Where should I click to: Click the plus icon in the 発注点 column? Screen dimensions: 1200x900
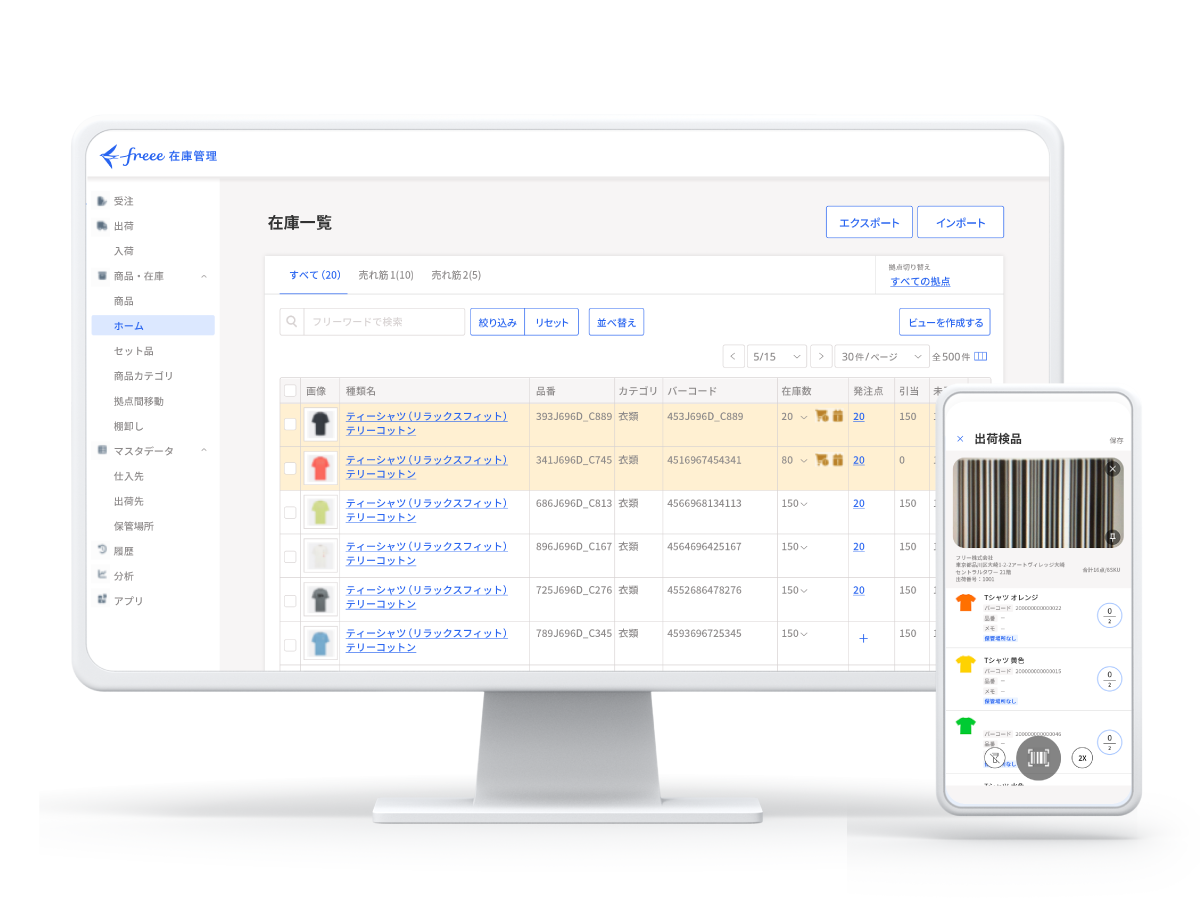tap(864, 638)
